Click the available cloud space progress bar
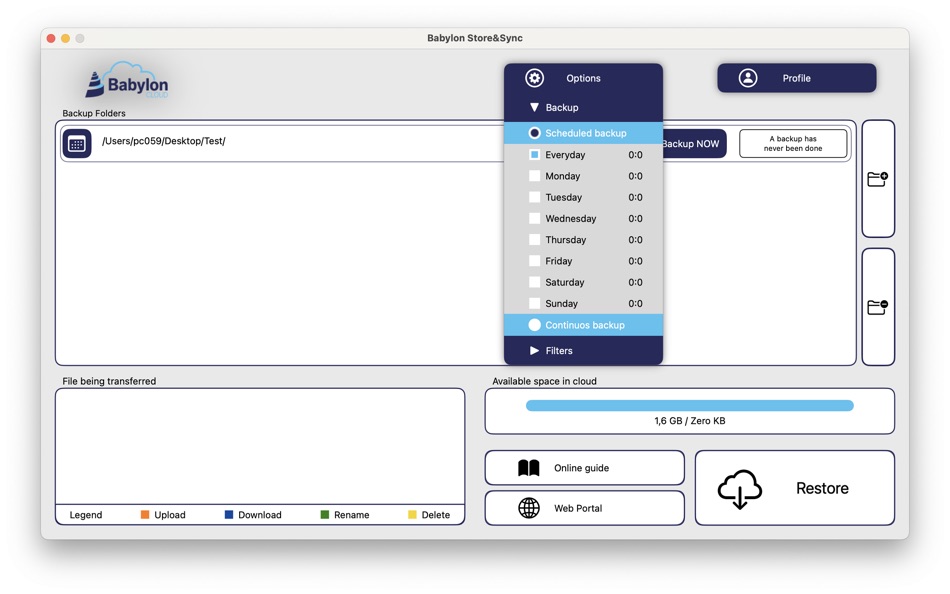The height and width of the screenshot is (594, 950). pyautogui.click(x=689, y=405)
